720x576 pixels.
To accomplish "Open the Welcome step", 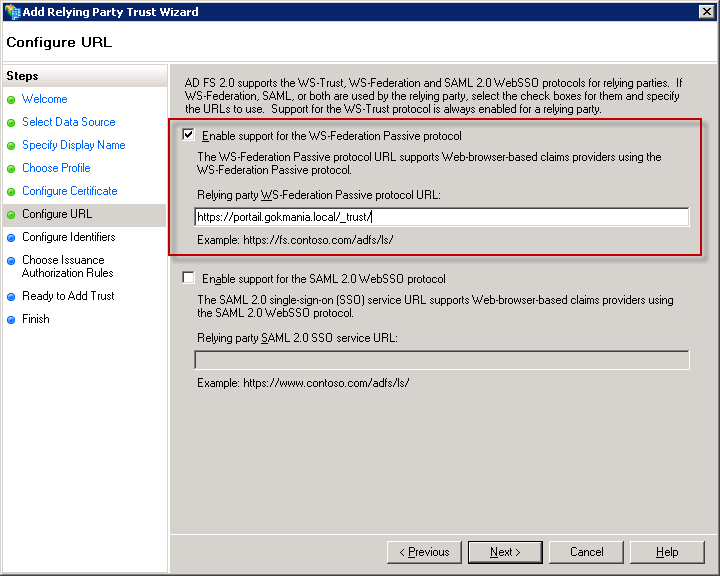I will point(45,99).
